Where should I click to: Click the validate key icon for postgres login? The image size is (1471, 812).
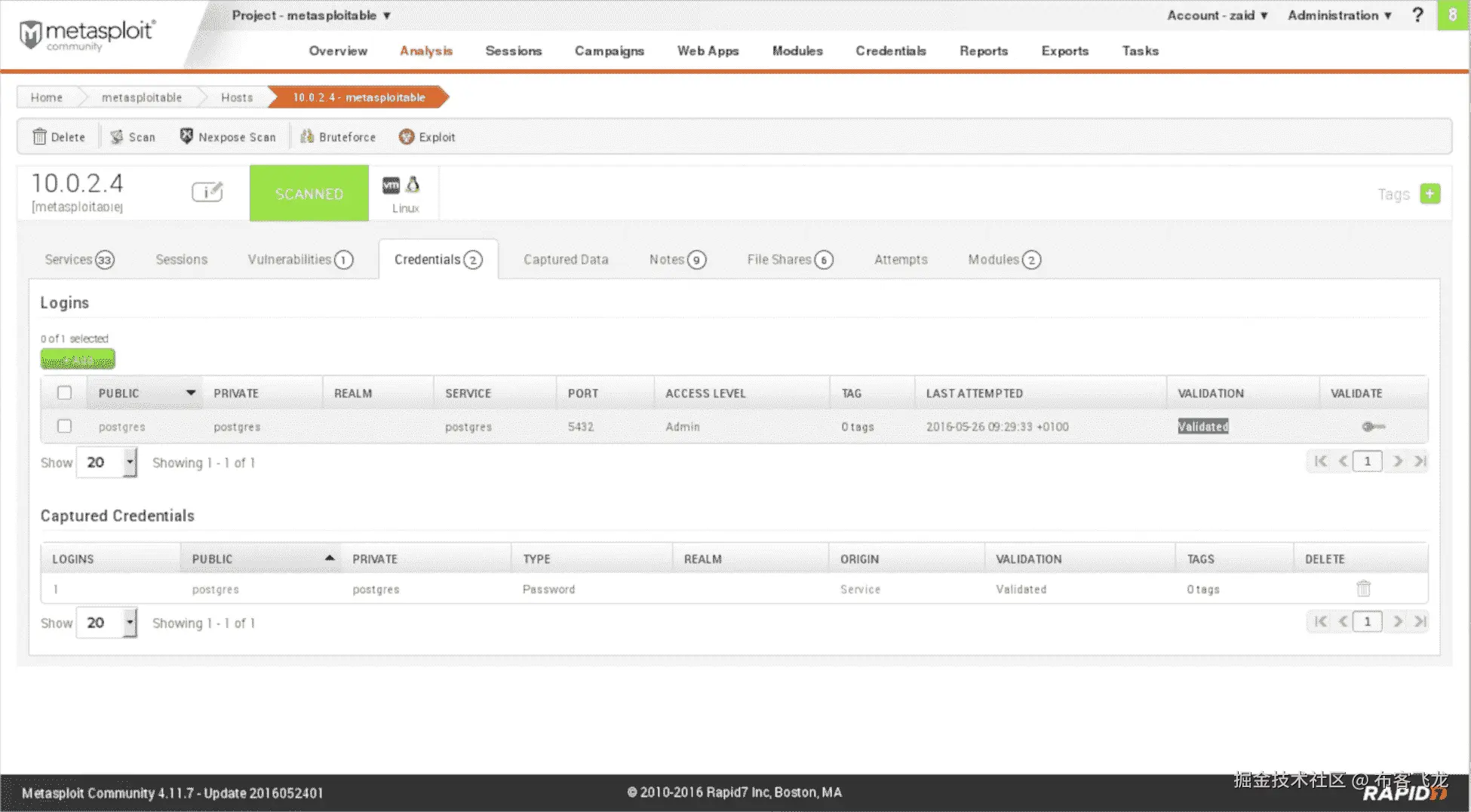point(1373,427)
